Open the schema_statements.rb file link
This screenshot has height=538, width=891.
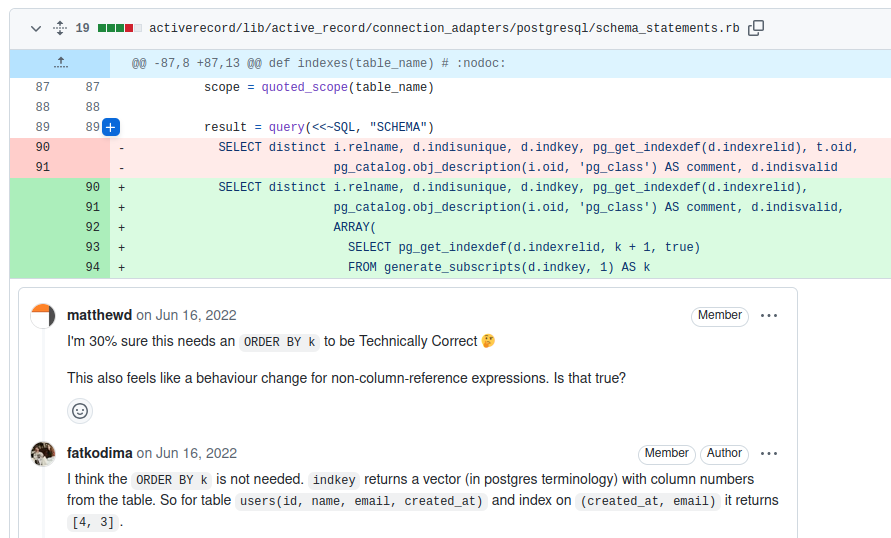click(x=444, y=28)
